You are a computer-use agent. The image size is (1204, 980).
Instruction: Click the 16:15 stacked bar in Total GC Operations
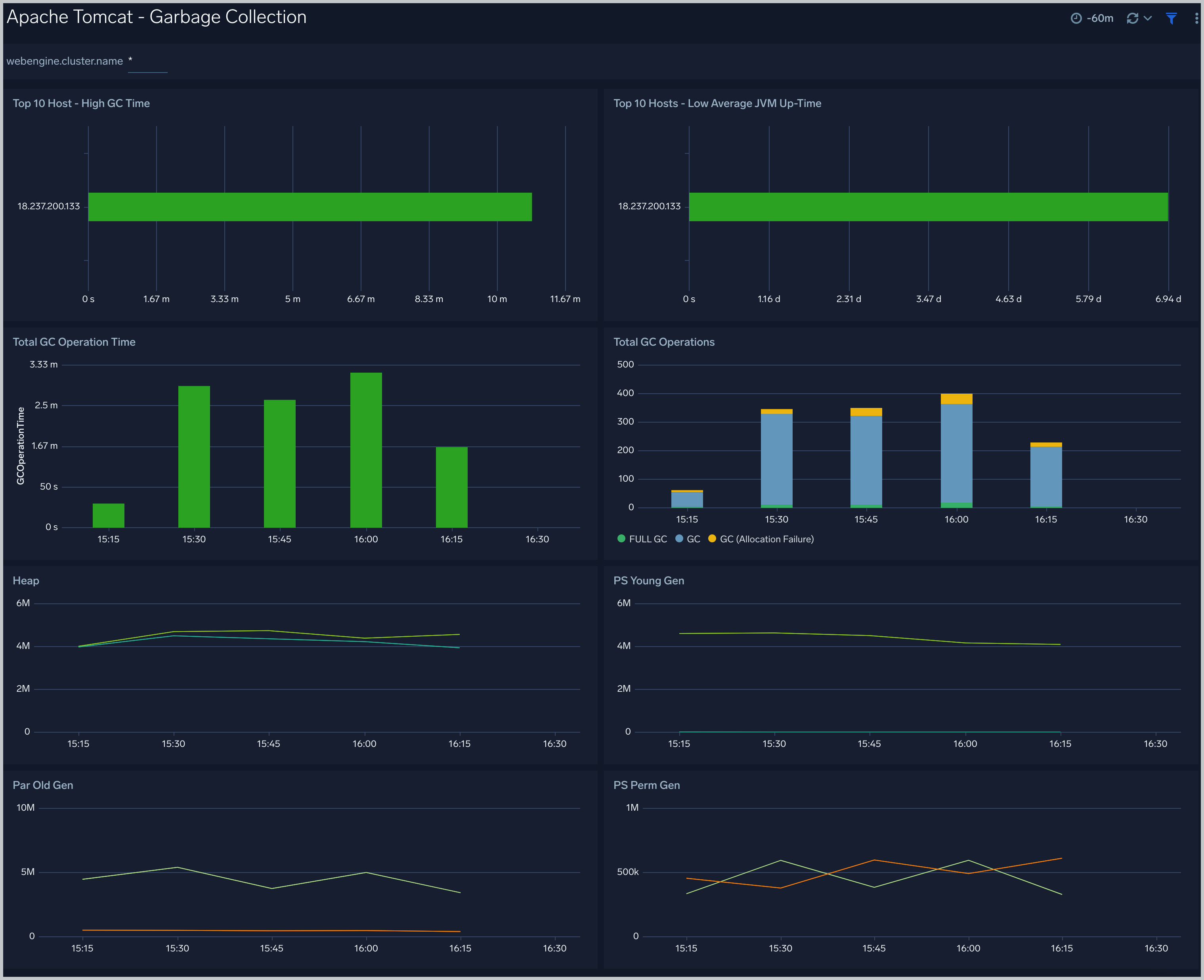(x=1046, y=475)
